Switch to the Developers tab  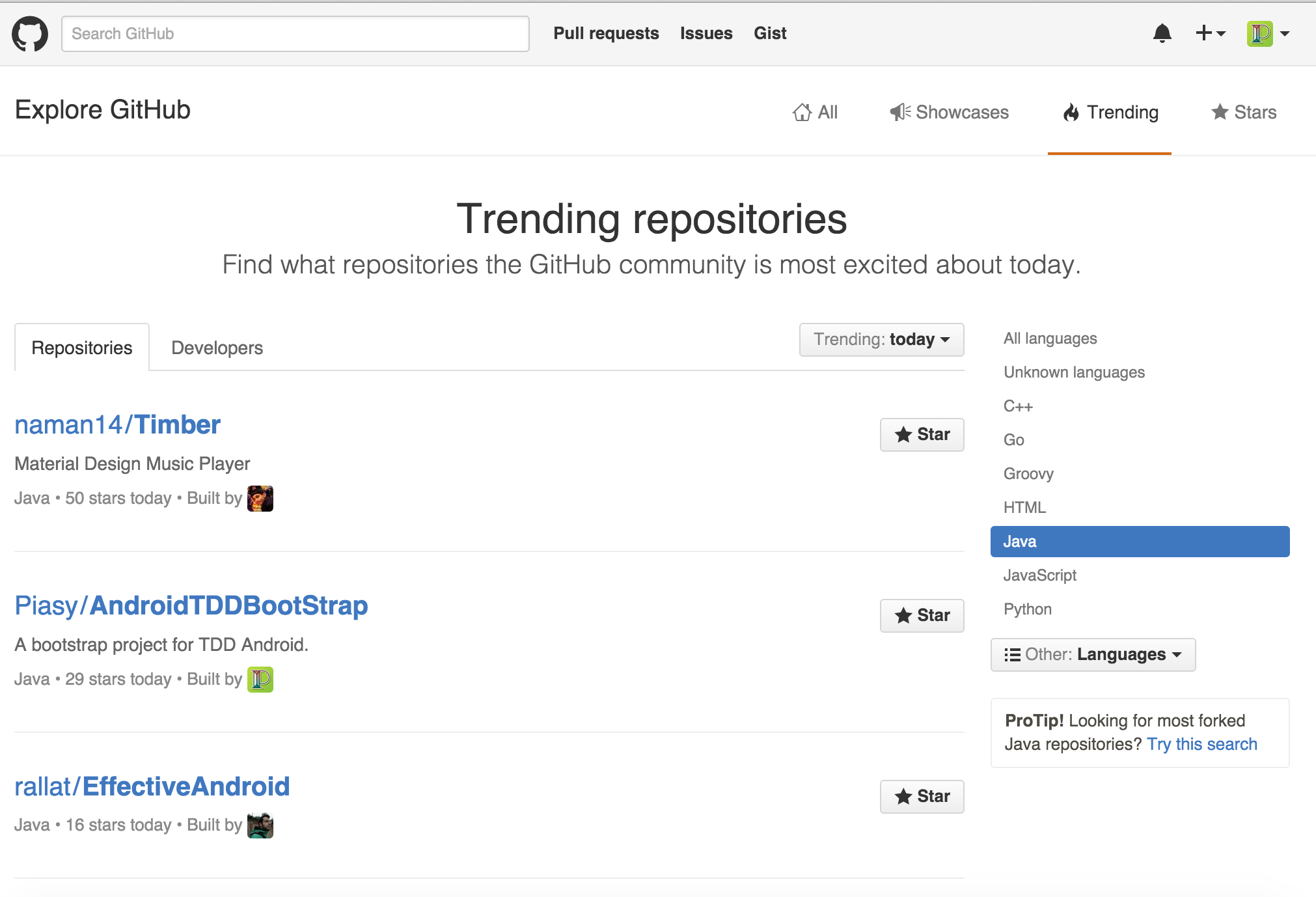(x=217, y=348)
